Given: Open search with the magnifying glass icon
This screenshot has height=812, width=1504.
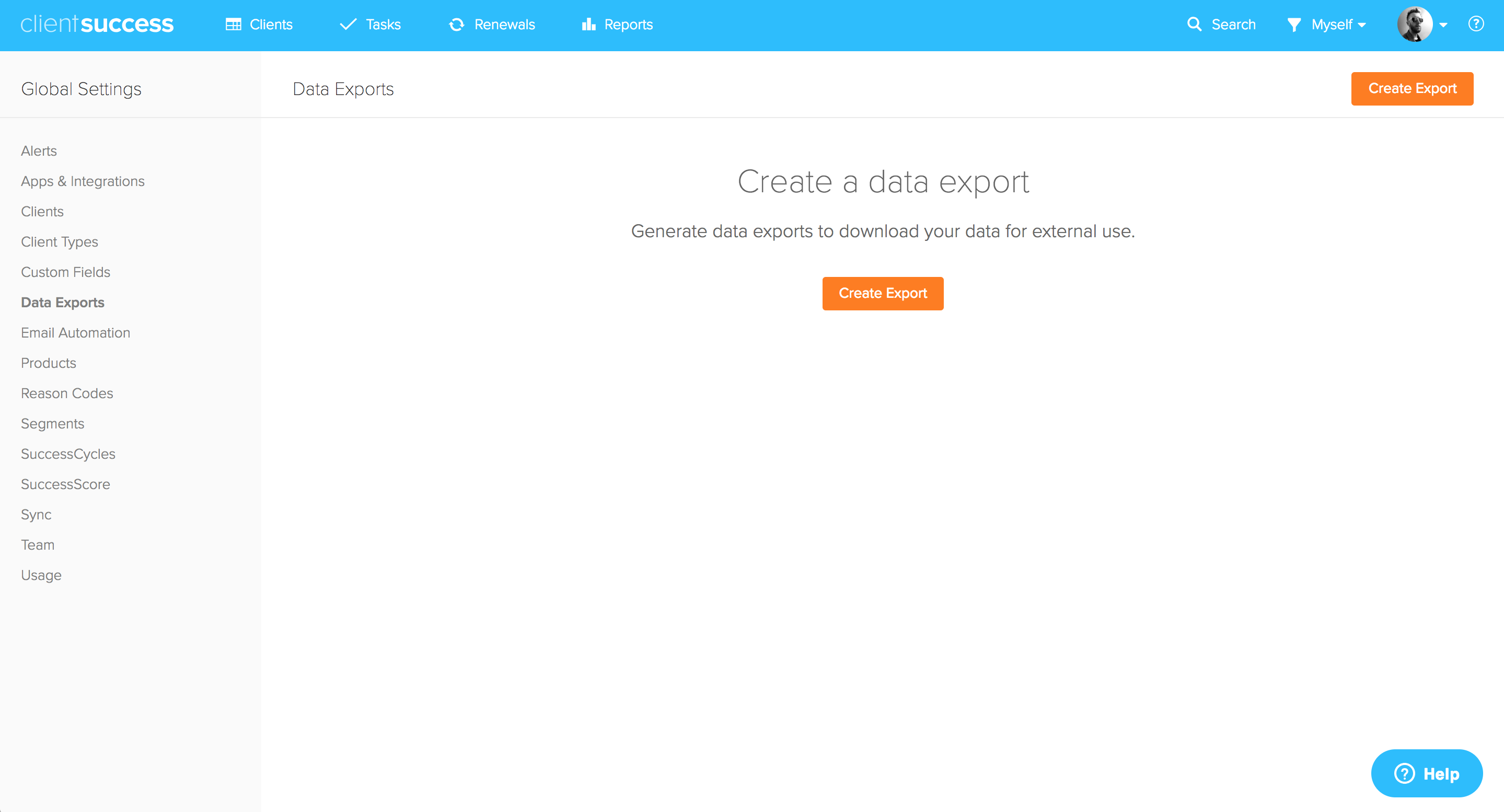Looking at the screenshot, I should [1194, 24].
